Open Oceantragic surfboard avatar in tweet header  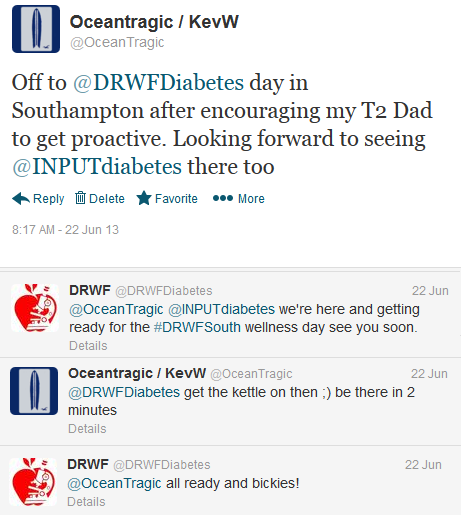click(36, 29)
